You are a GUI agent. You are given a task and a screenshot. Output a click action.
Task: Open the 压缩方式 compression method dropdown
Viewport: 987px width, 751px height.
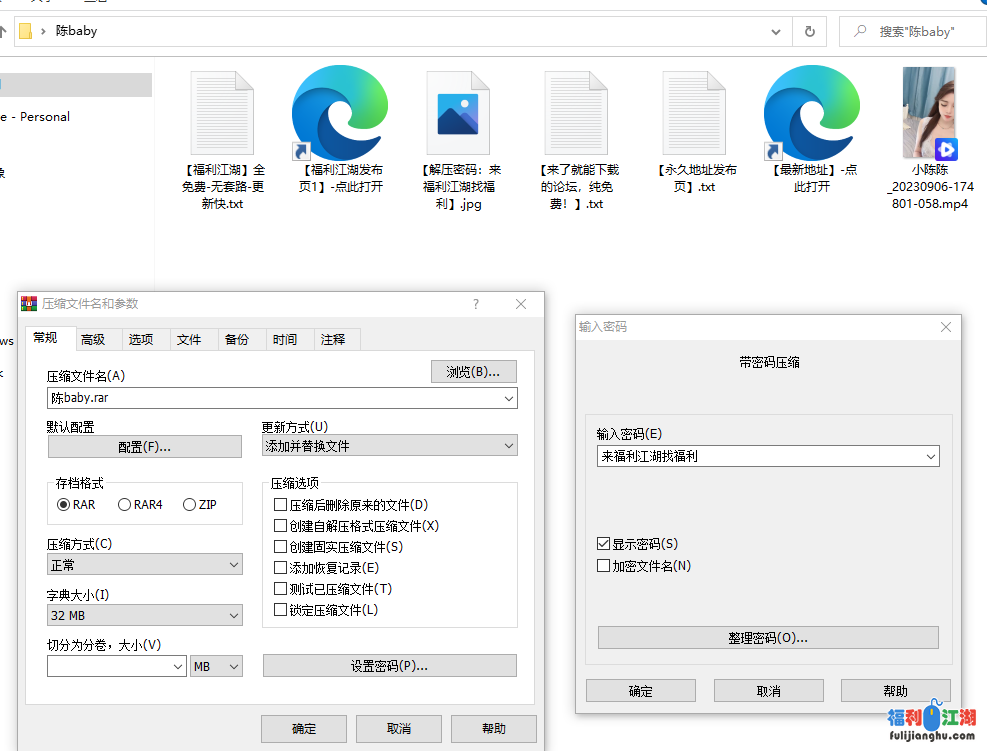pos(232,564)
